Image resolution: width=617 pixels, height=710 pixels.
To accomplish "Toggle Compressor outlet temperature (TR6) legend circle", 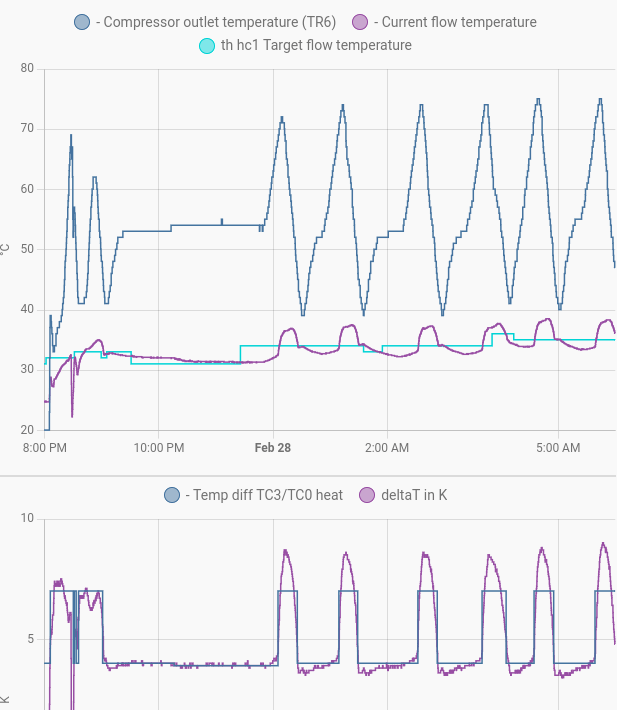I will tap(82, 22).
